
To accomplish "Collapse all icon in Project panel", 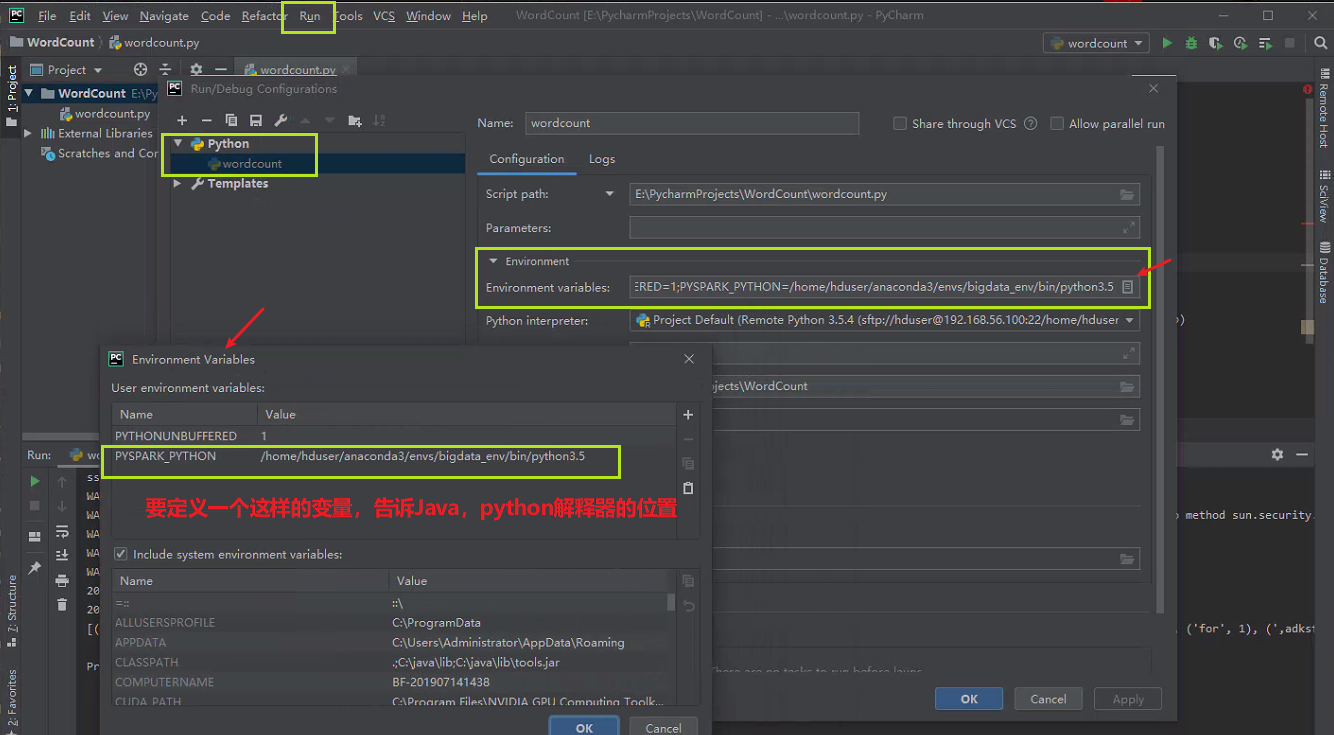I will point(165,70).
